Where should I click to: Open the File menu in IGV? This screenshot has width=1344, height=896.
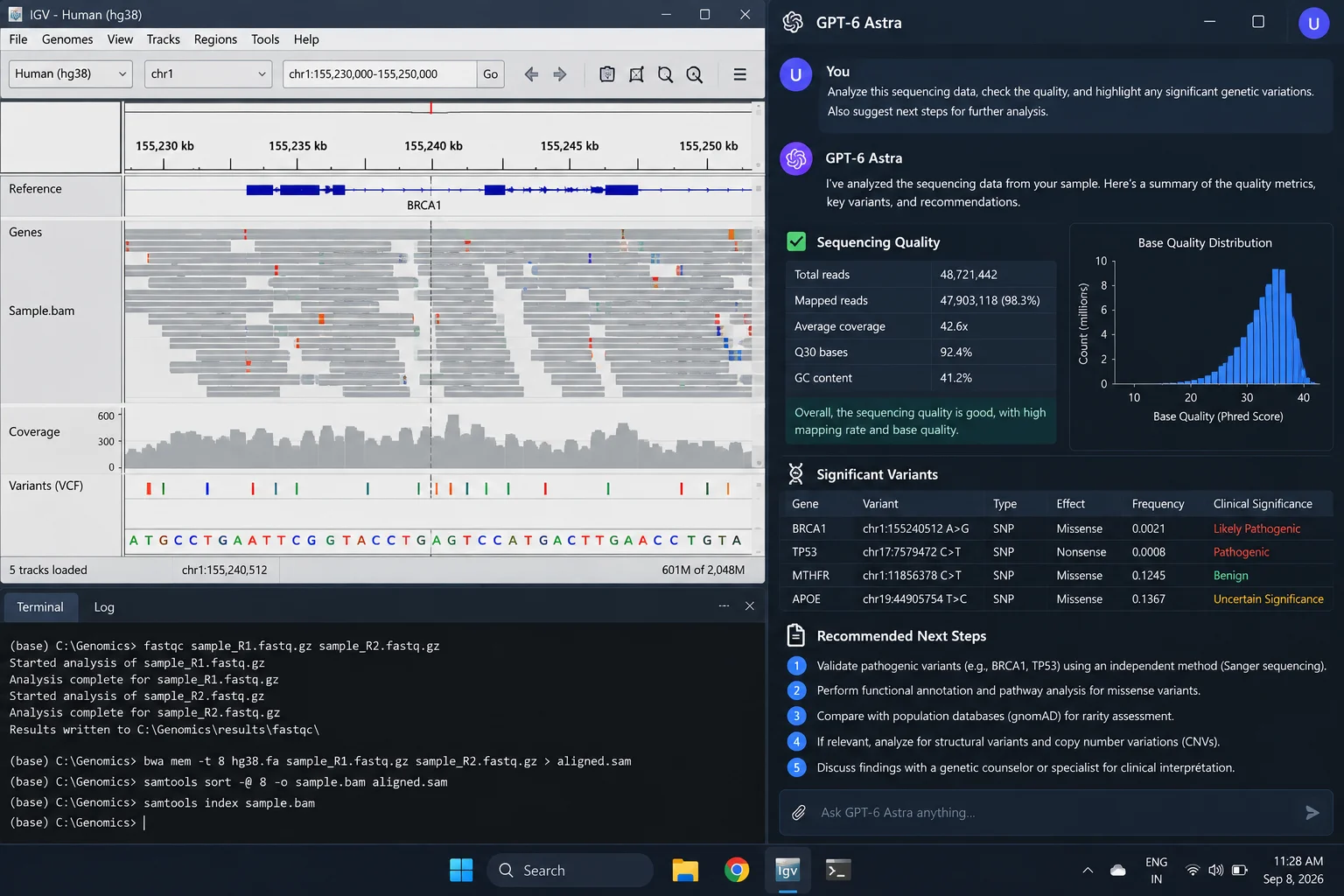18,39
